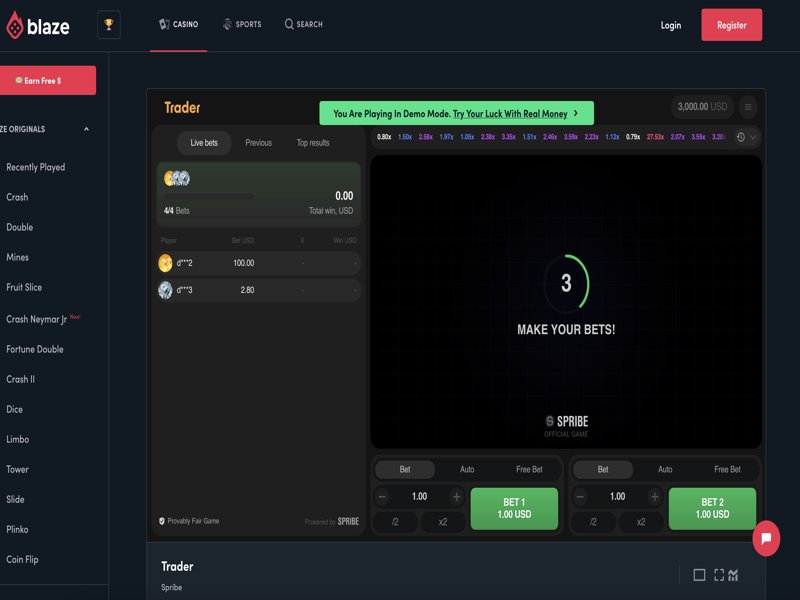Click player d***3 avatar
The image size is (800, 600).
point(165,290)
